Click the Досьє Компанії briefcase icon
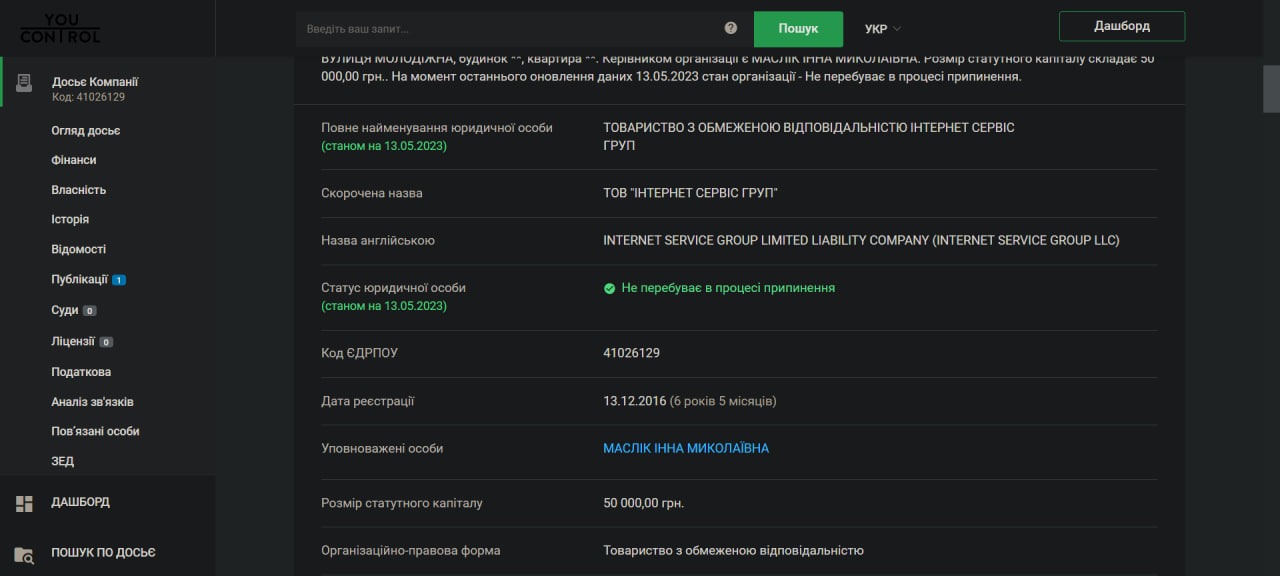 point(24,83)
